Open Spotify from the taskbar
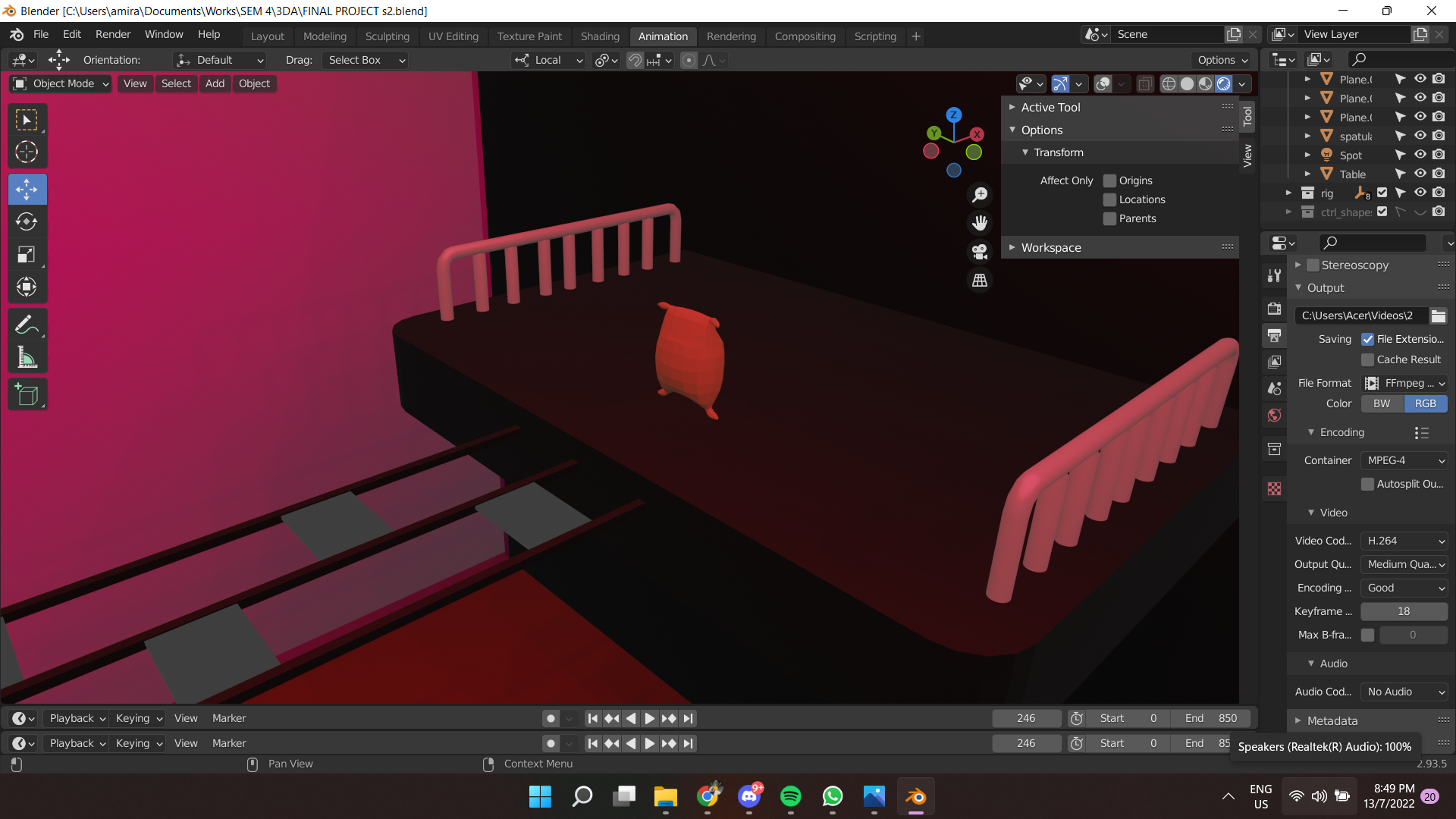 791,796
